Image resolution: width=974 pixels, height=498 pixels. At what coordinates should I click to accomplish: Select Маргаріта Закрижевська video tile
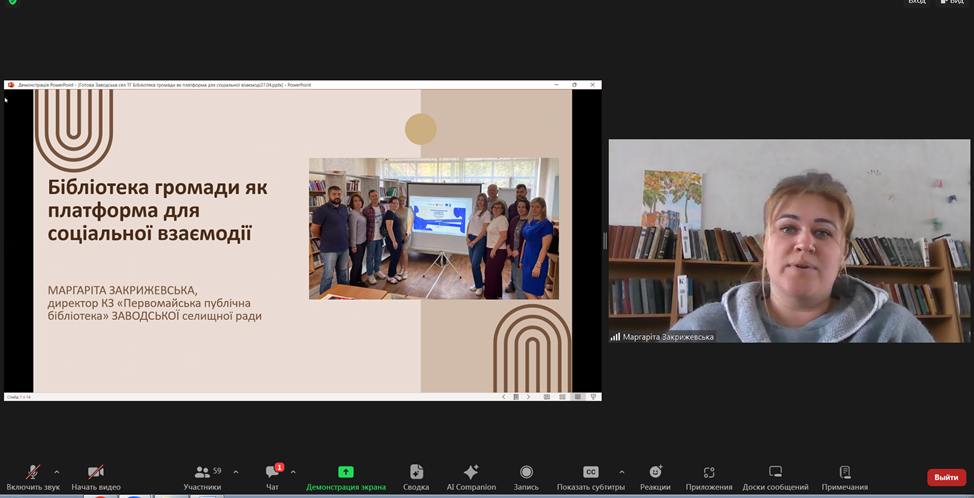(x=789, y=240)
